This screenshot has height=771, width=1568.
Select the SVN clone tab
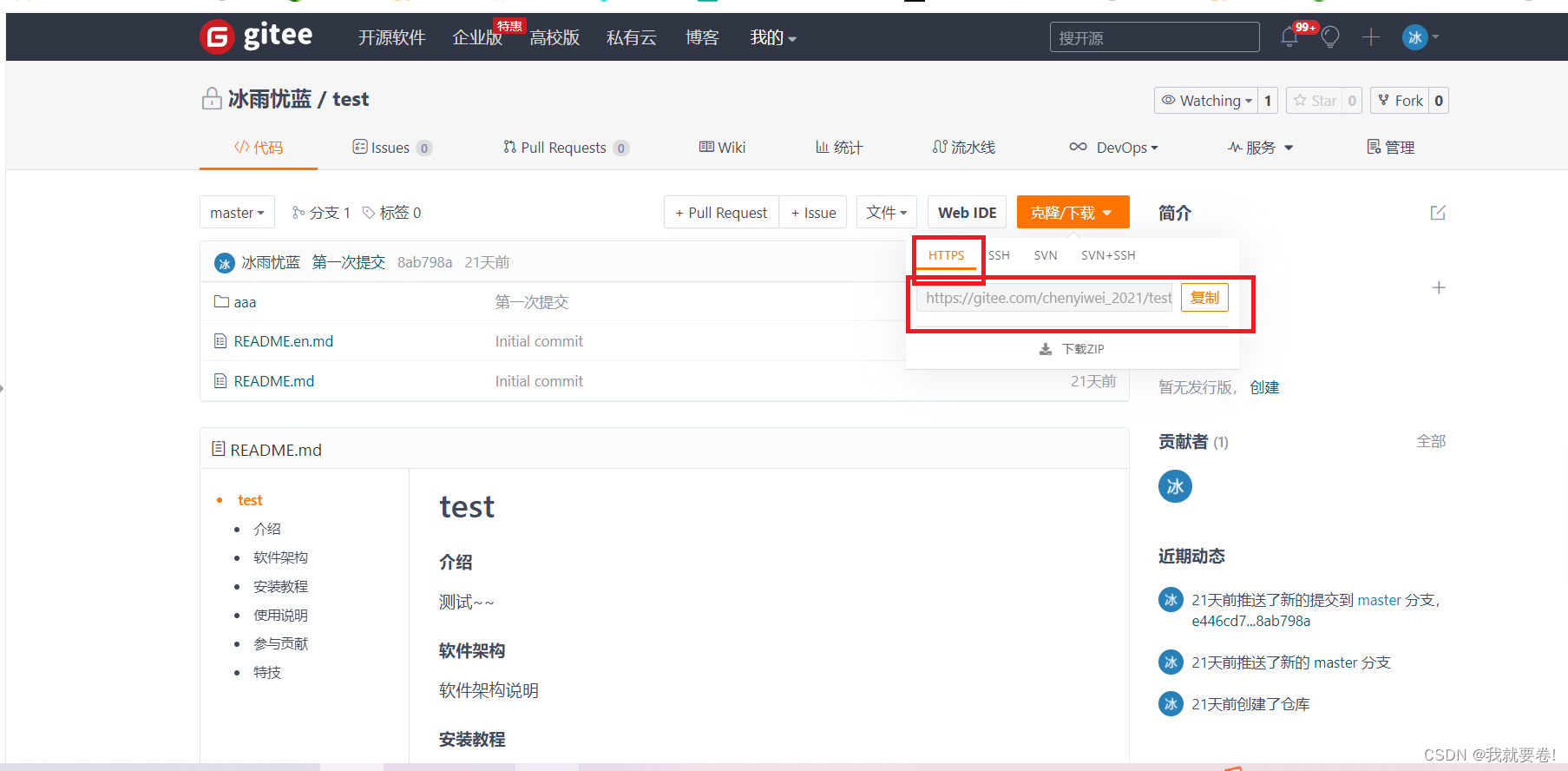click(1046, 255)
